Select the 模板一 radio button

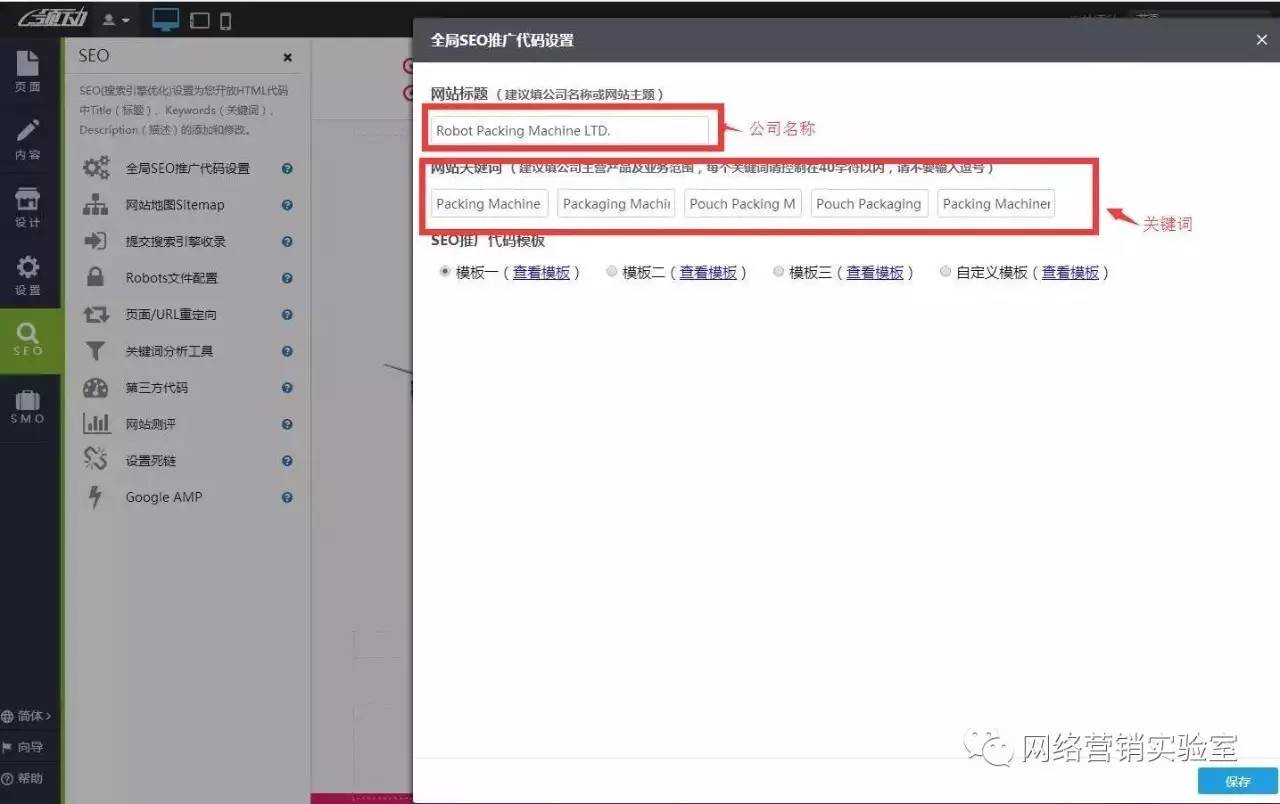pyautogui.click(x=443, y=271)
